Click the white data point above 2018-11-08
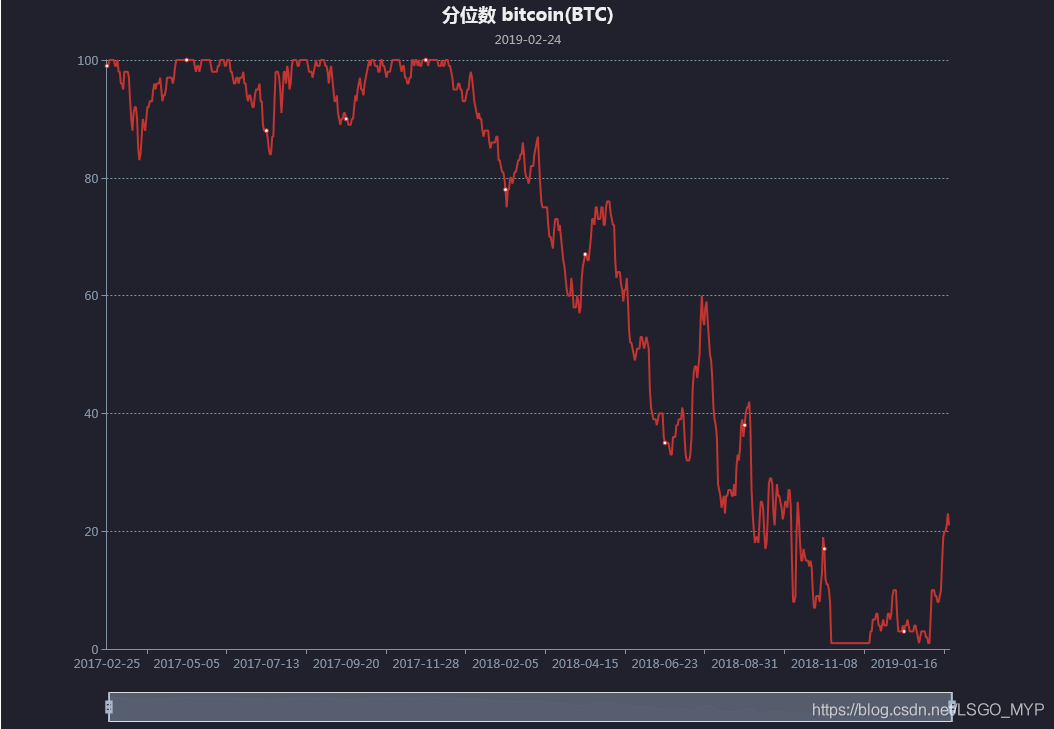The height and width of the screenshot is (729, 1054). point(824,549)
